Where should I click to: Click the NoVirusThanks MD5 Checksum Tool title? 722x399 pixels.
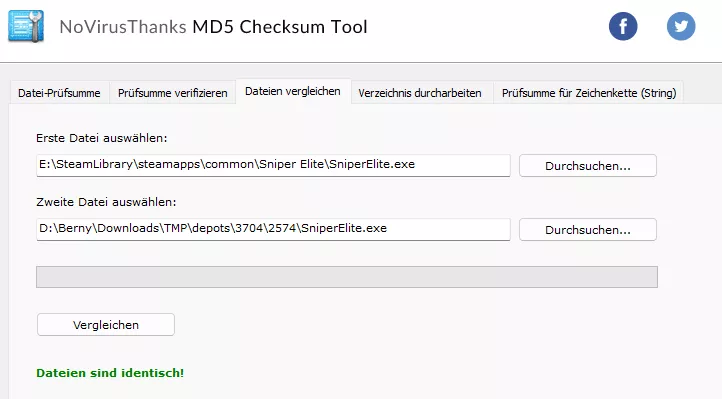pos(213,27)
